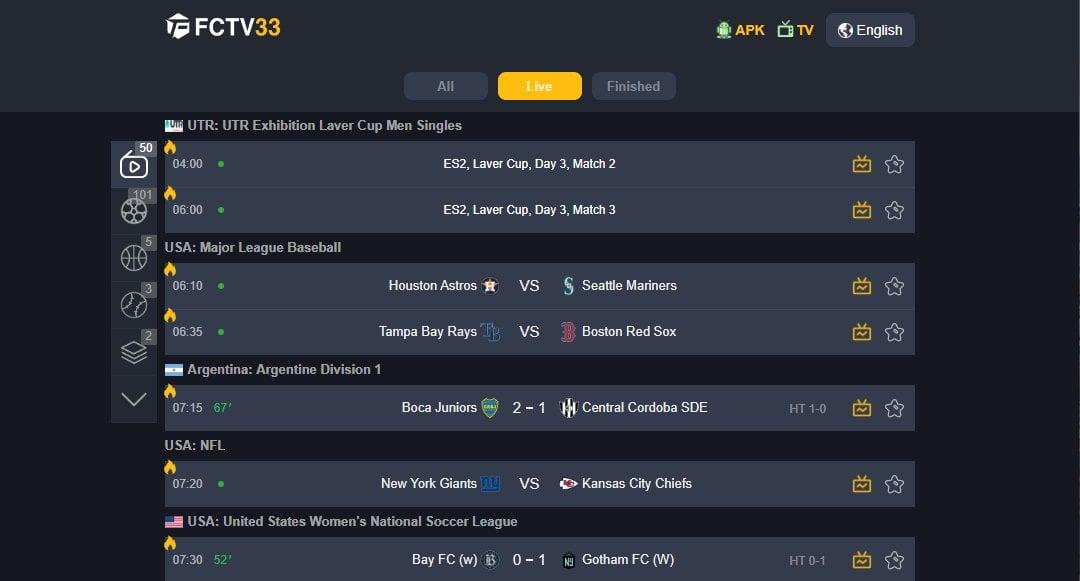Screen dimensions: 1080x581
Task: Click the FCTV33 logo
Action: [222, 28]
